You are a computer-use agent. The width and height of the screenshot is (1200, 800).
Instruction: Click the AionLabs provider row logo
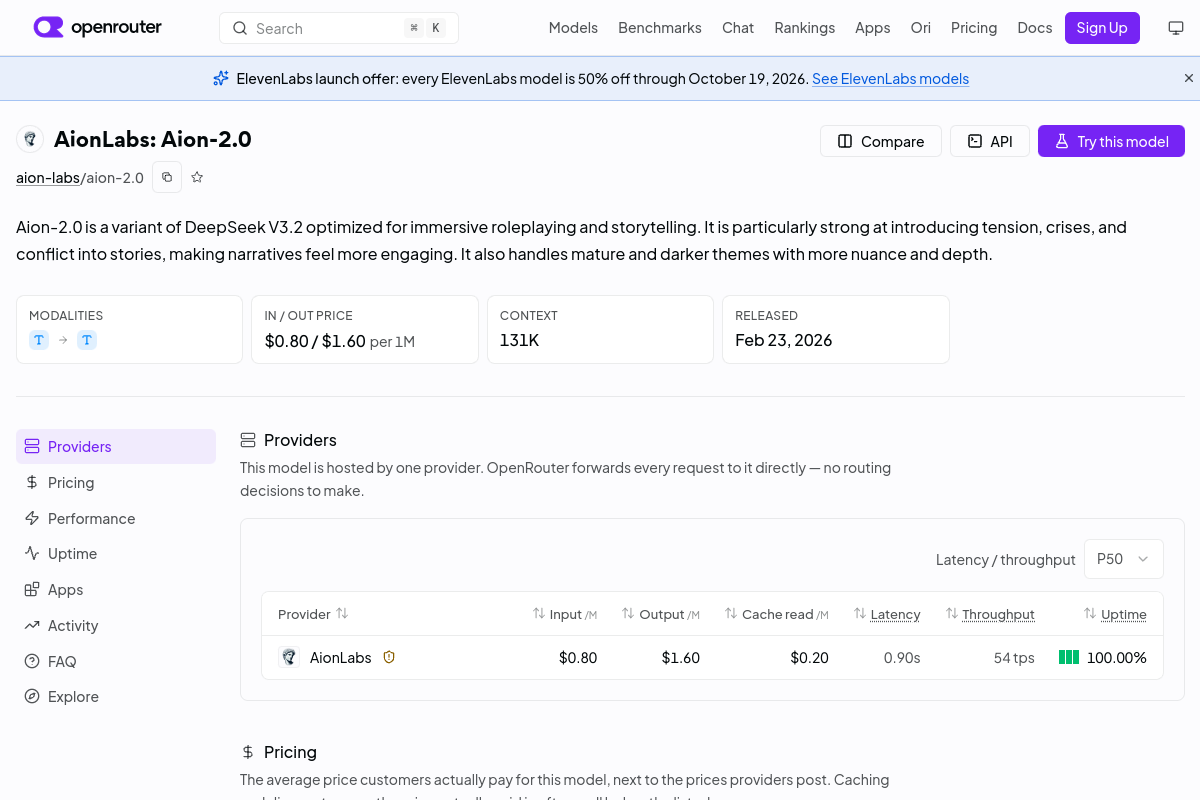pyautogui.click(x=289, y=657)
